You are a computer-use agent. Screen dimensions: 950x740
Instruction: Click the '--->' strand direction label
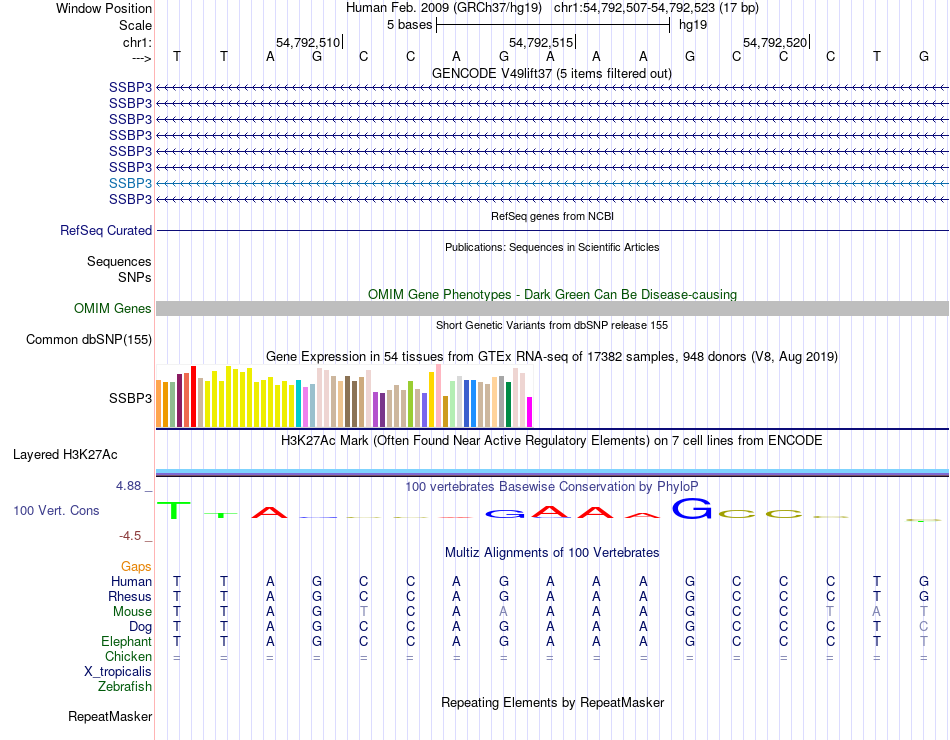[142, 58]
